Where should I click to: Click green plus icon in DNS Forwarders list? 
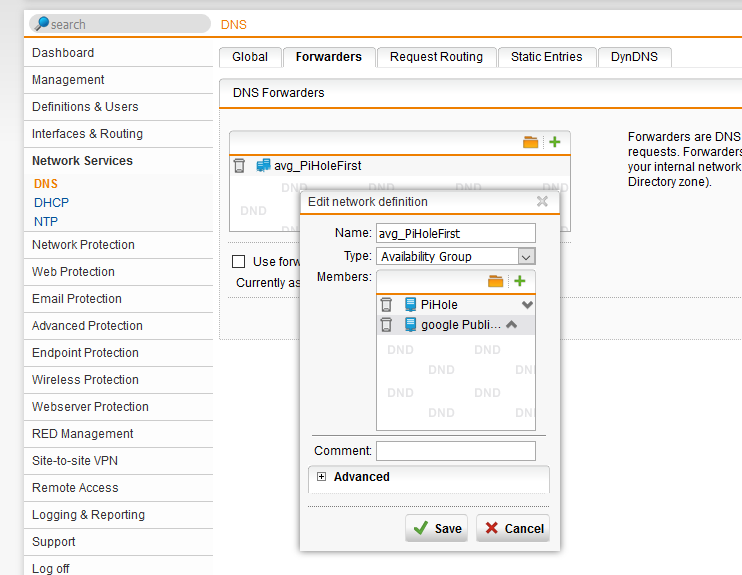pos(554,142)
